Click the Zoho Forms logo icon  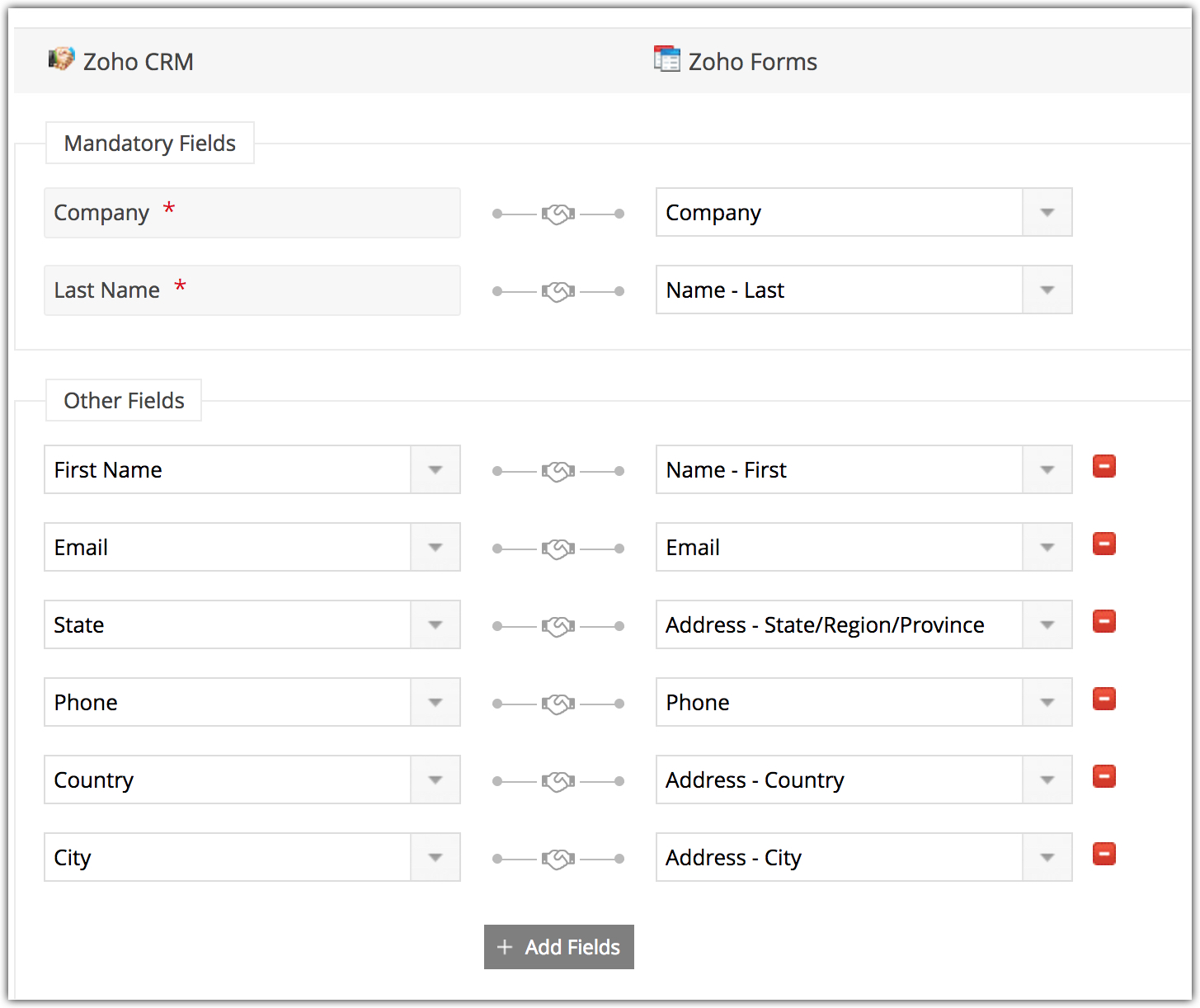tap(666, 59)
